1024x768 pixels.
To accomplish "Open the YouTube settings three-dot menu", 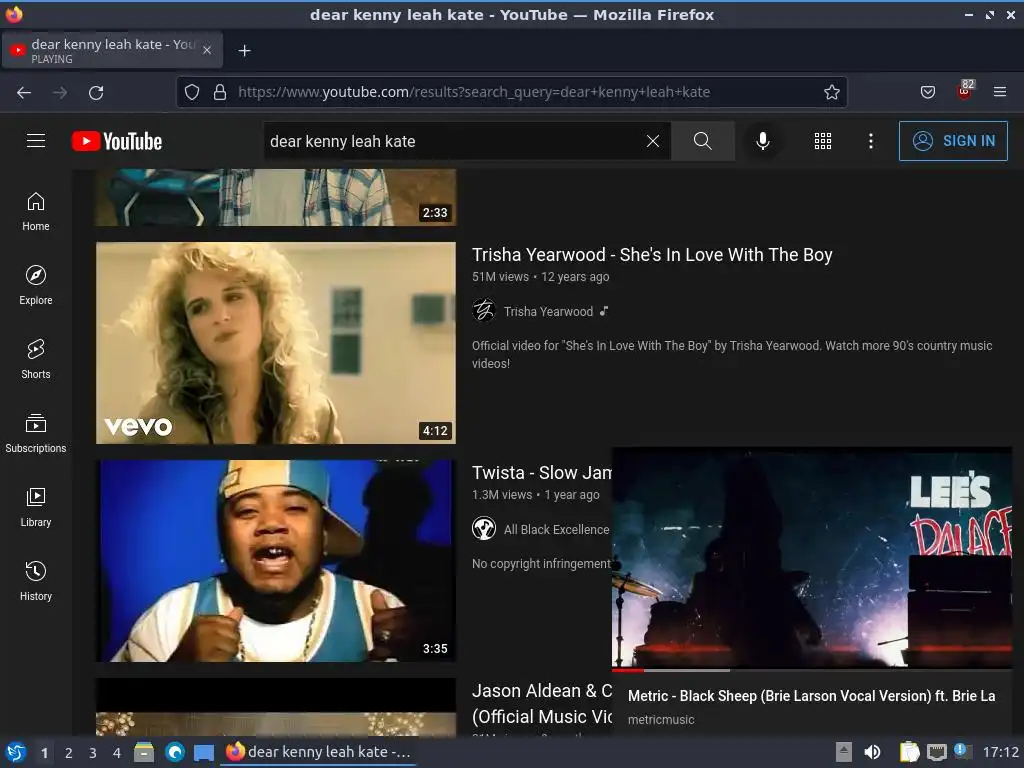I will coord(871,141).
